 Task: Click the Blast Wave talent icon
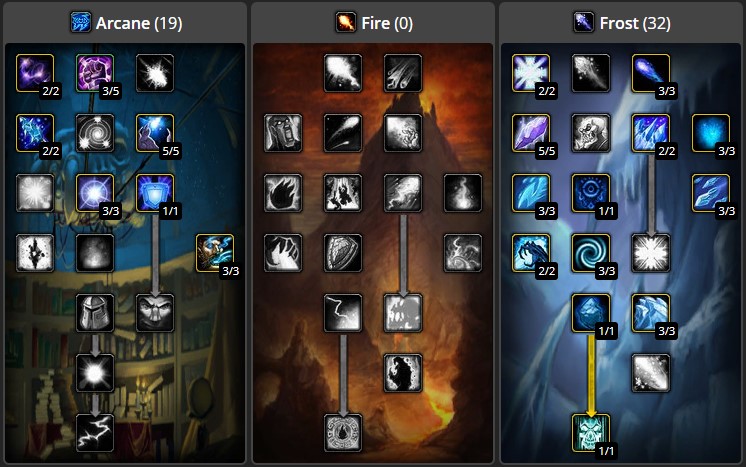403,313
